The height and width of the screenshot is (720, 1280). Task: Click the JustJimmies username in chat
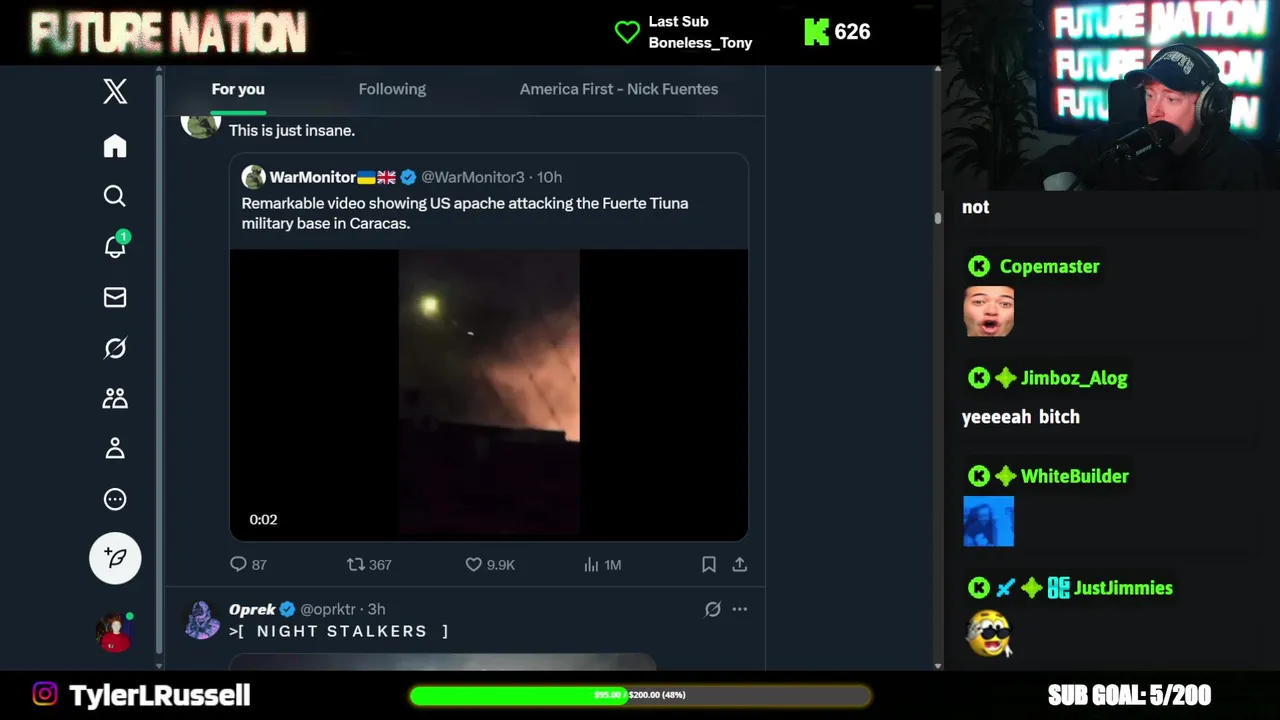[1123, 588]
